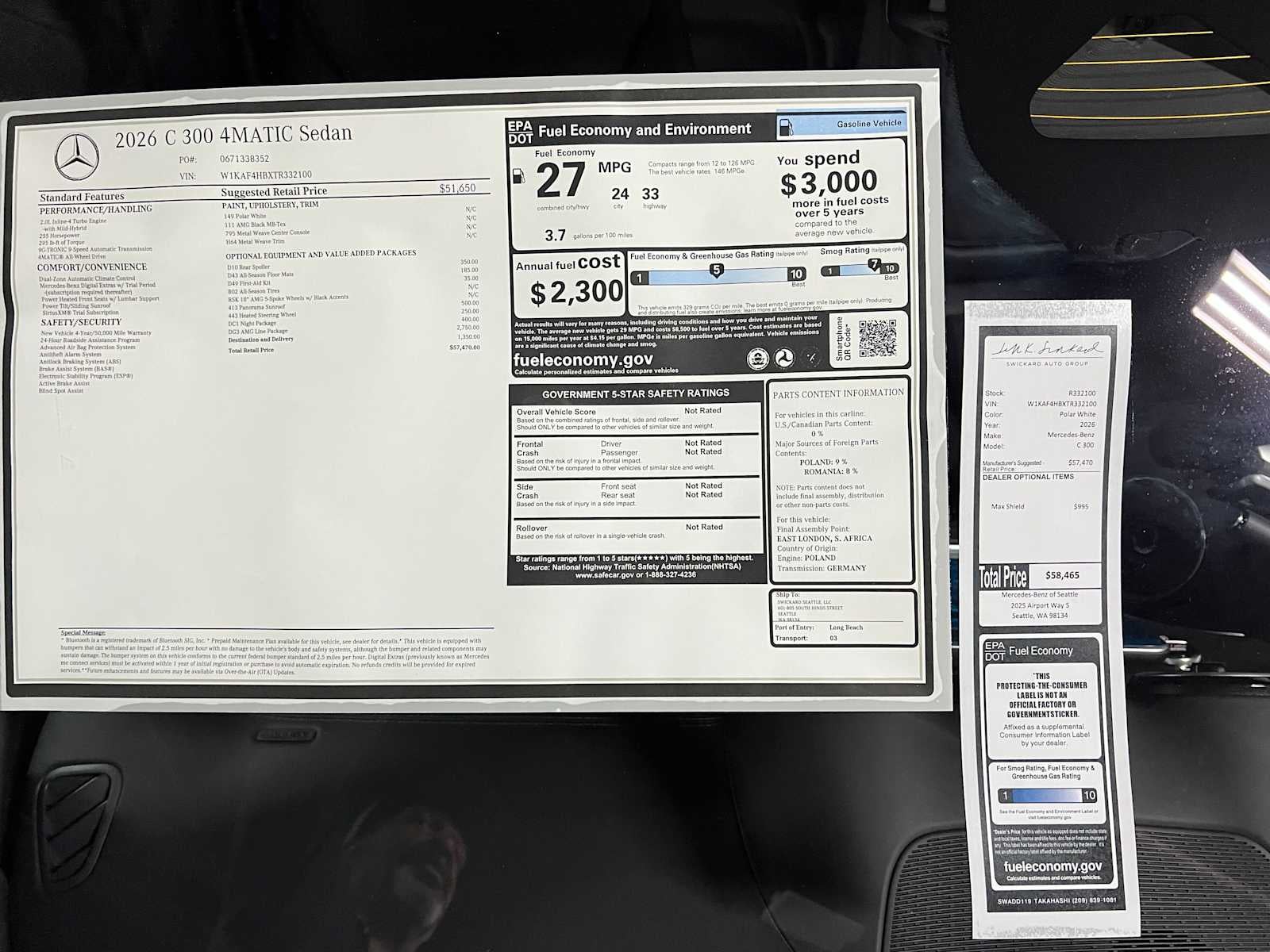Click "Mercedes-Benz of Seattle" on dealer label
The image size is (1270, 952).
[1040, 595]
